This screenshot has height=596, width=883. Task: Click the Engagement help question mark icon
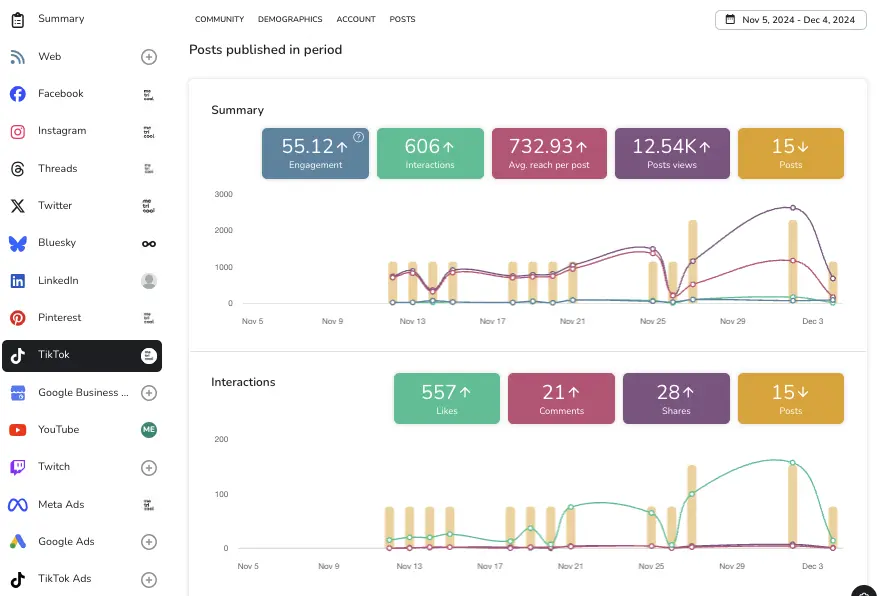[x=358, y=137]
